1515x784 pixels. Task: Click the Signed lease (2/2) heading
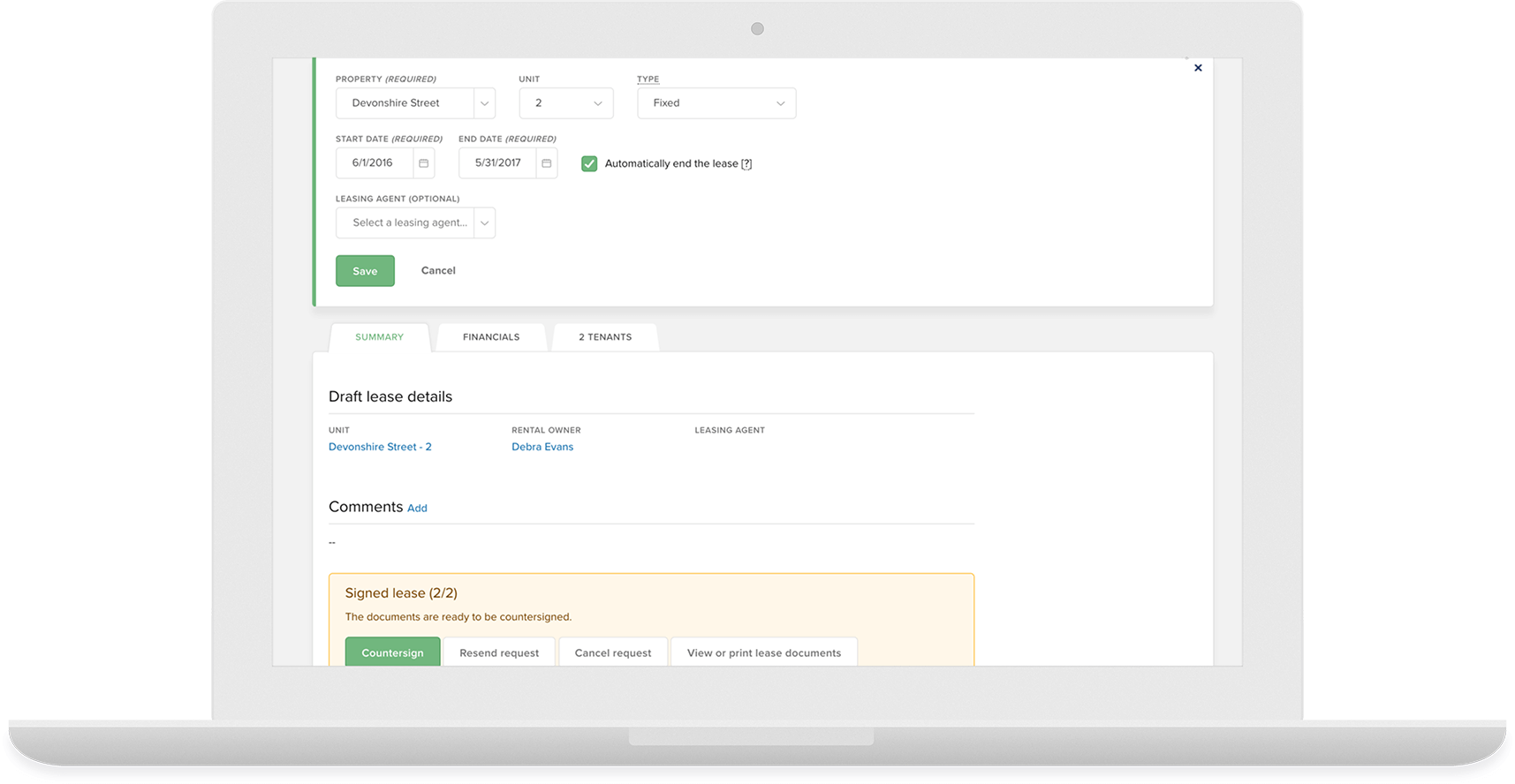point(401,593)
